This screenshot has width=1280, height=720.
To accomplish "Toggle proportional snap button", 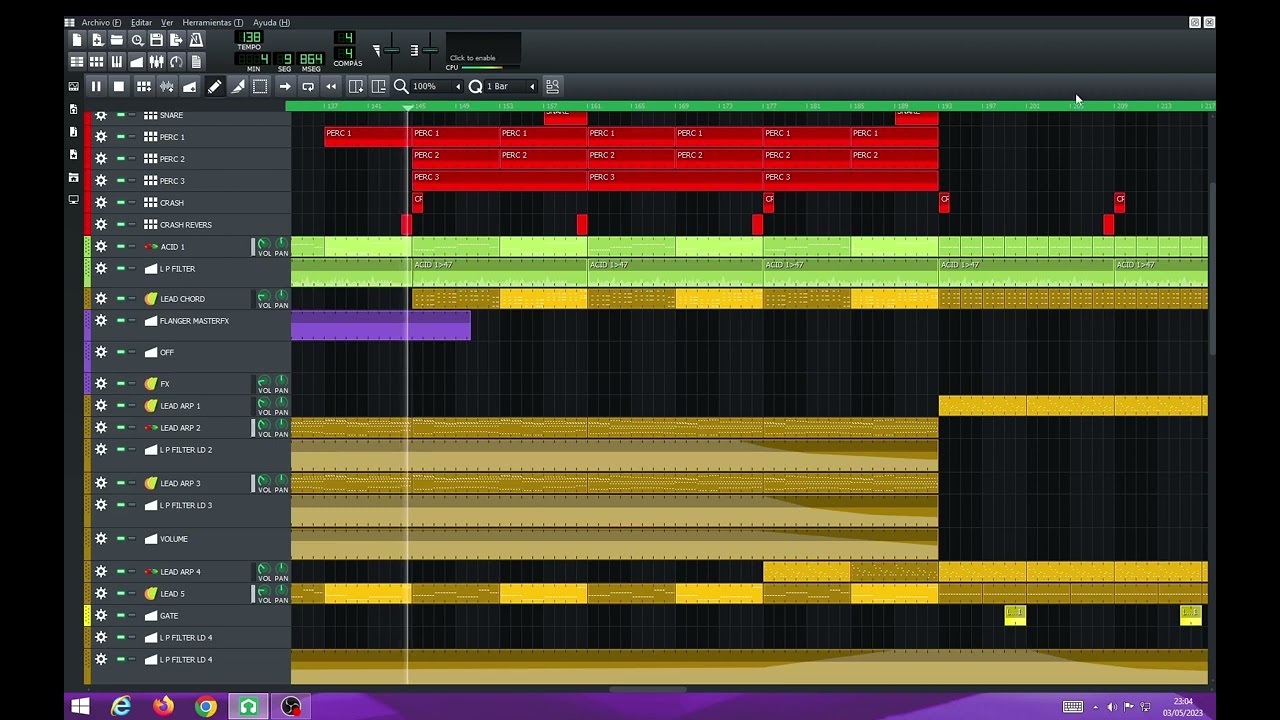I will [x=552, y=87].
